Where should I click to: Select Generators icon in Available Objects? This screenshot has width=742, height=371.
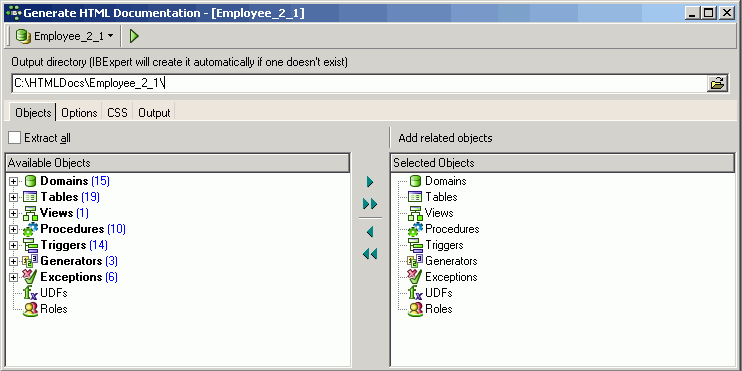pos(30,261)
